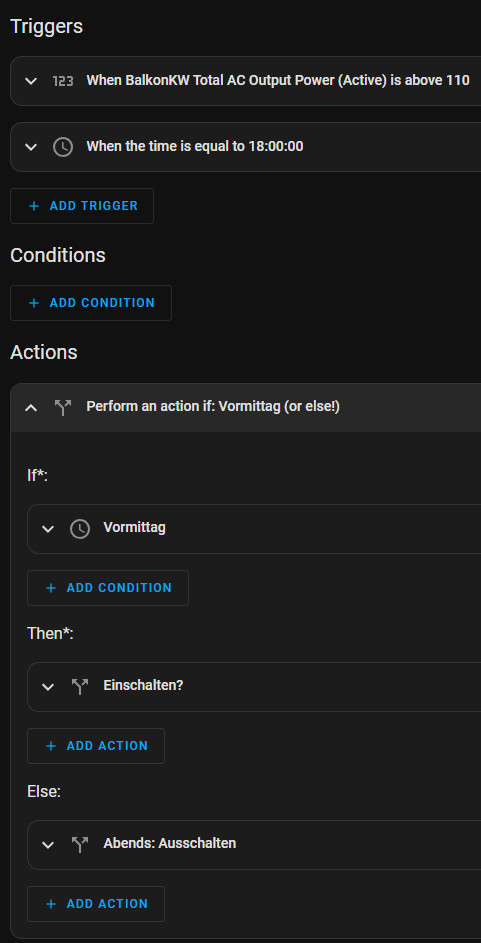Screen dimensions: 481x943
Task: Add a condition under the If section
Action: (x=108, y=588)
